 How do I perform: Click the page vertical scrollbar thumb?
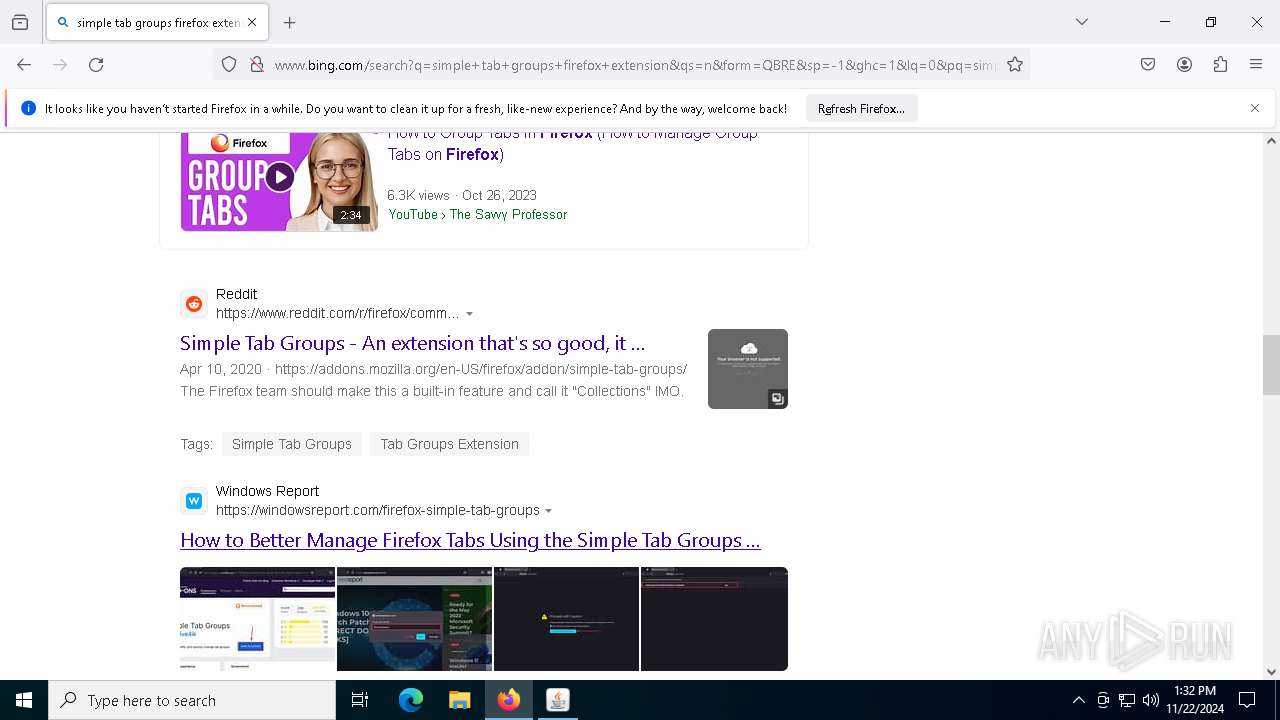(x=1271, y=365)
